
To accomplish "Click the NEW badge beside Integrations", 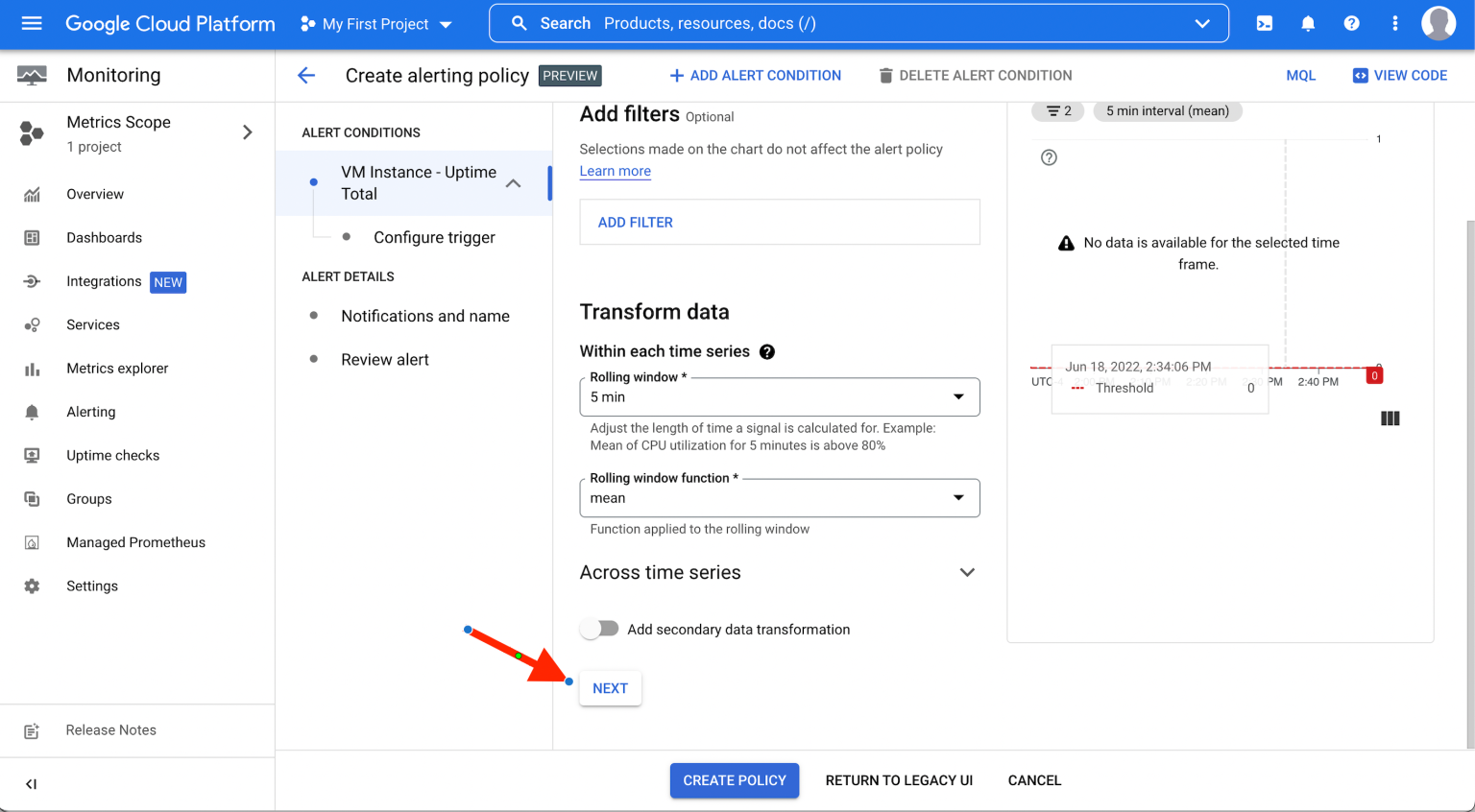I will coord(168,282).
